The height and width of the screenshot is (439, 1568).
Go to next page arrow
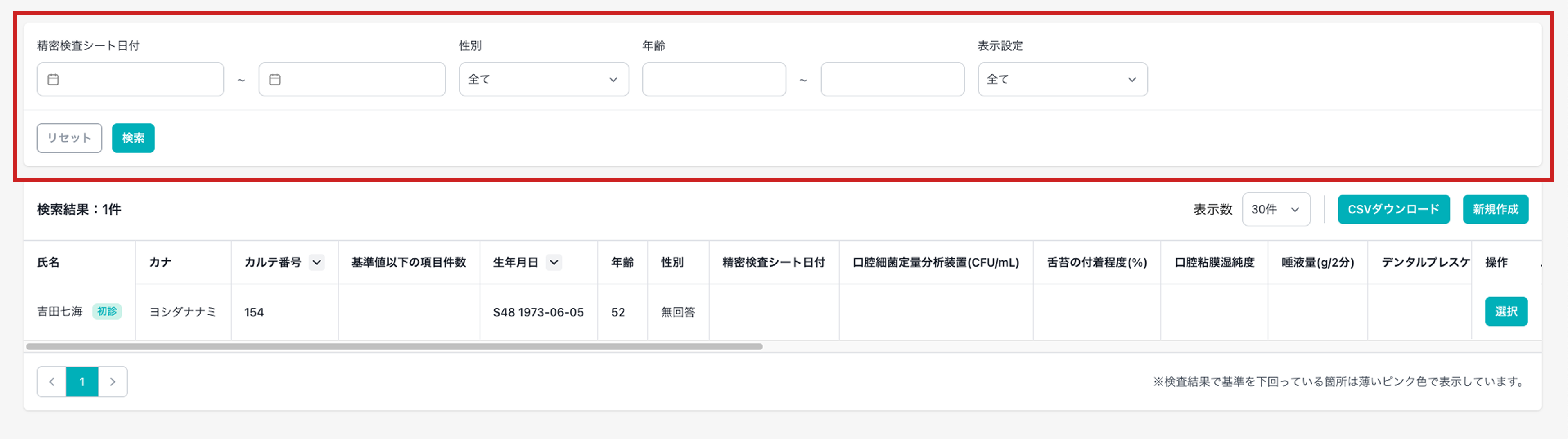(x=113, y=382)
